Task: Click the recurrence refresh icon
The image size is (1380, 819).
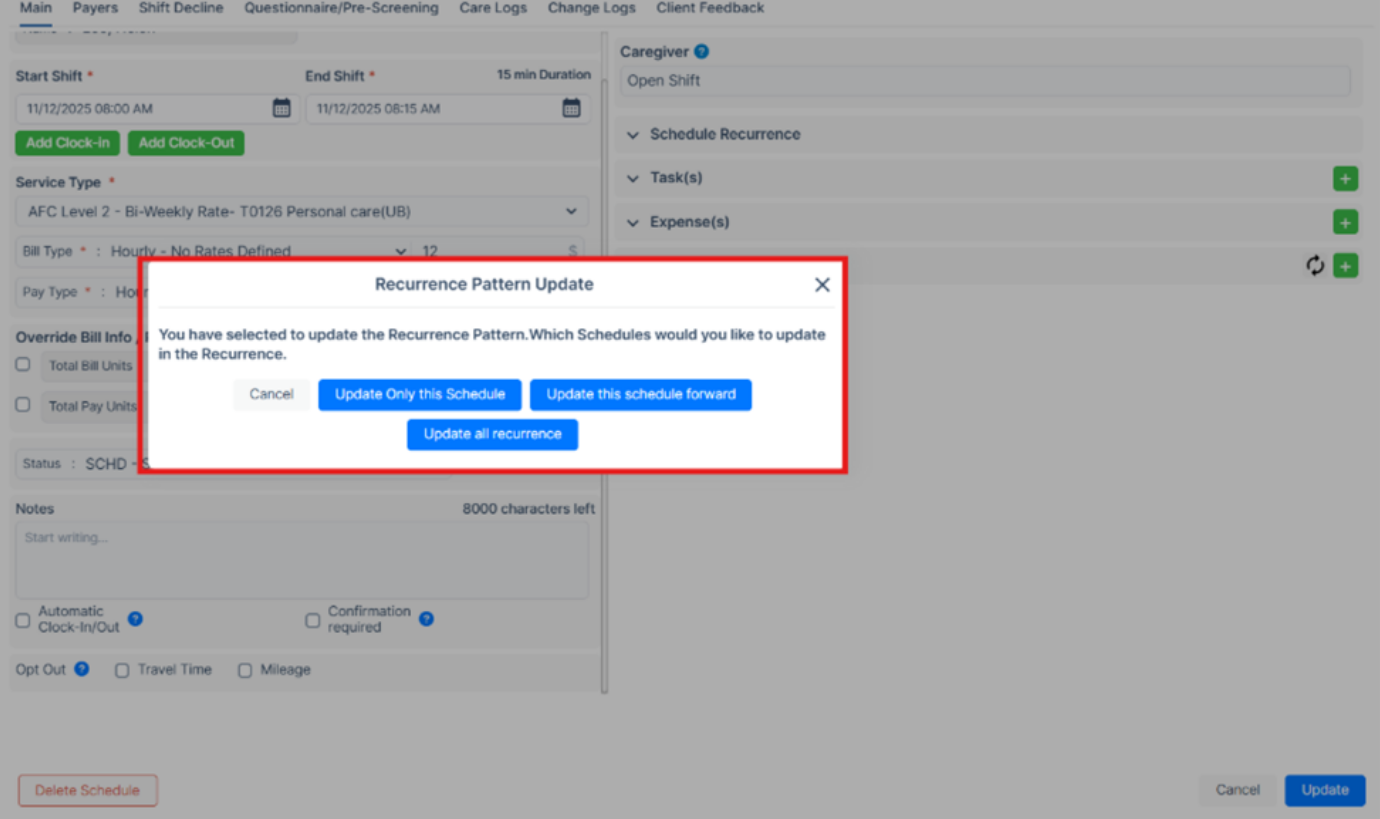Action: [x=1314, y=265]
